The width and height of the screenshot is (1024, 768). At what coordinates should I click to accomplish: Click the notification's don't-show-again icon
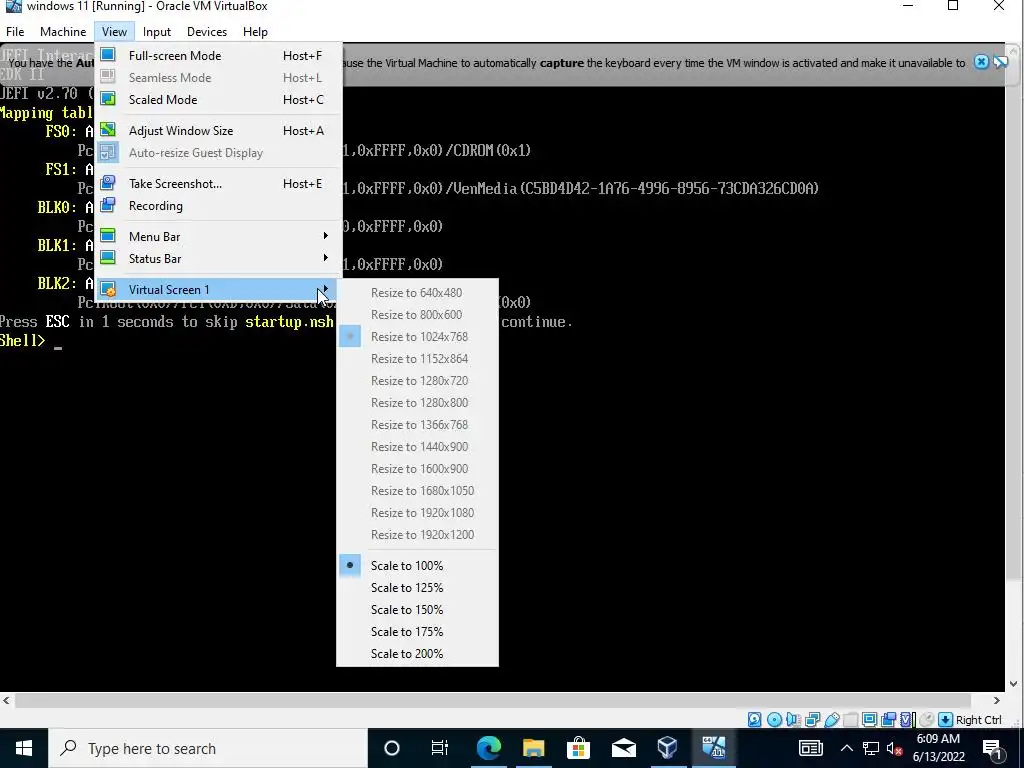(x=1000, y=62)
